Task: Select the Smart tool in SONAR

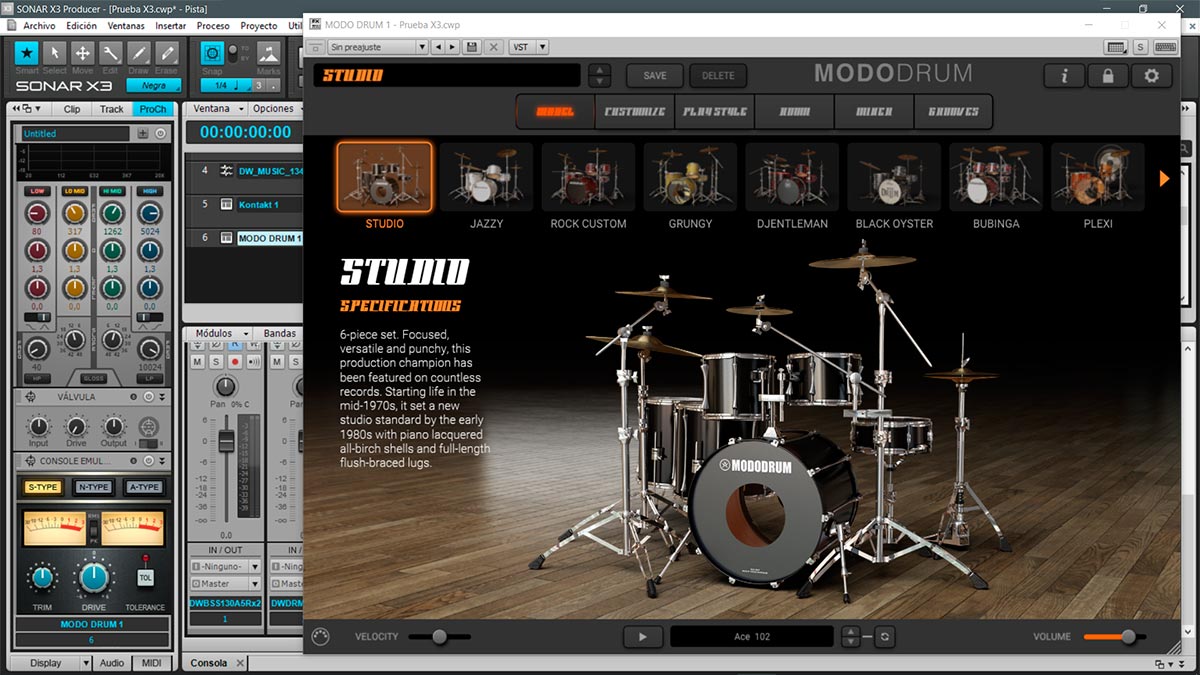Action: 27,52
